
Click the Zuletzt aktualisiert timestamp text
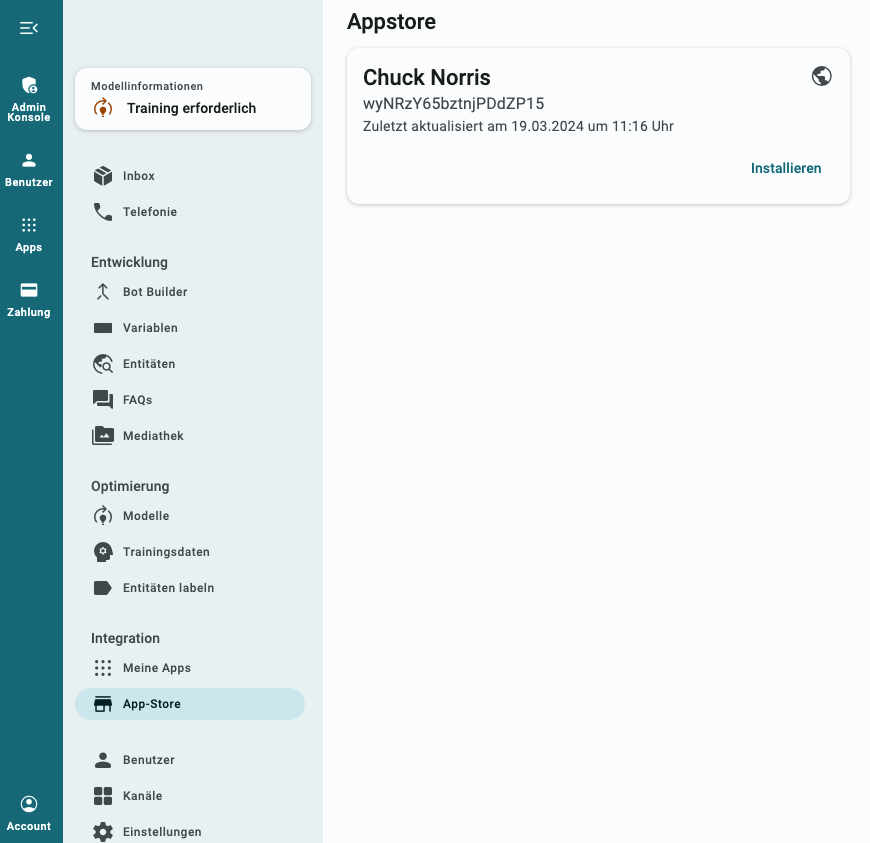[x=518, y=127]
